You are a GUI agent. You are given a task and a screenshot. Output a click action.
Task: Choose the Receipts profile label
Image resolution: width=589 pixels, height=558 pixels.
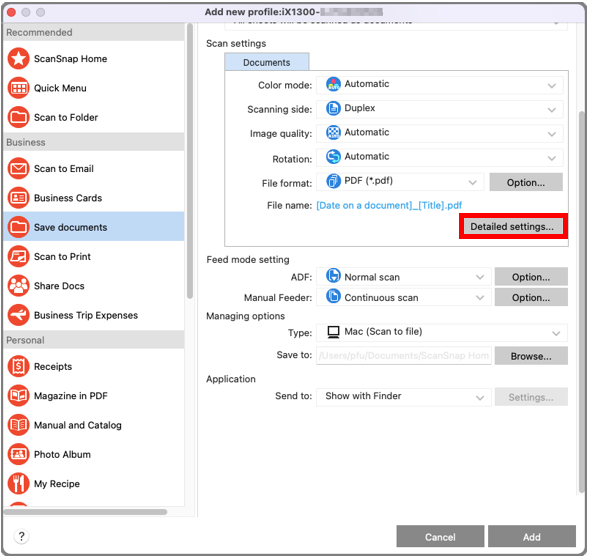tap(53, 366)
